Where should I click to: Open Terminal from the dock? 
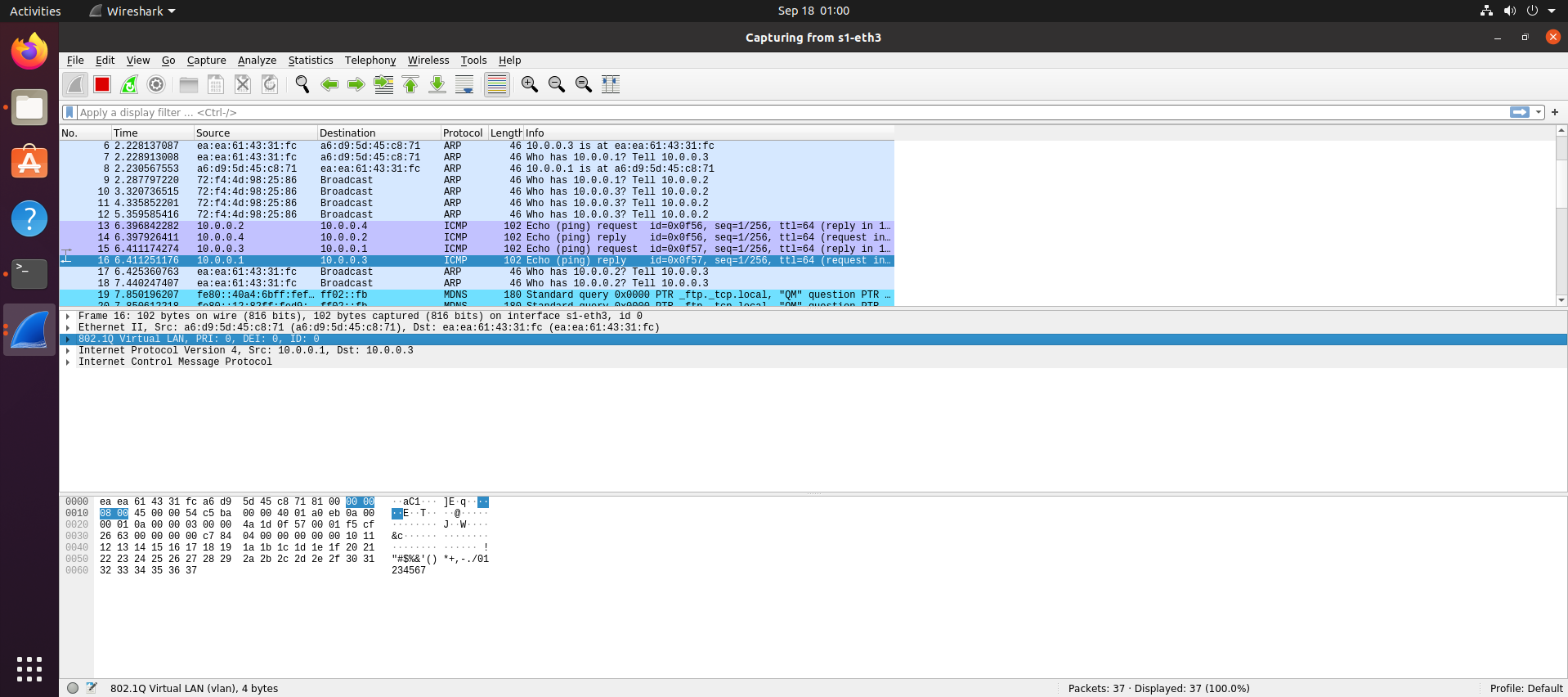tap(29, 274)
